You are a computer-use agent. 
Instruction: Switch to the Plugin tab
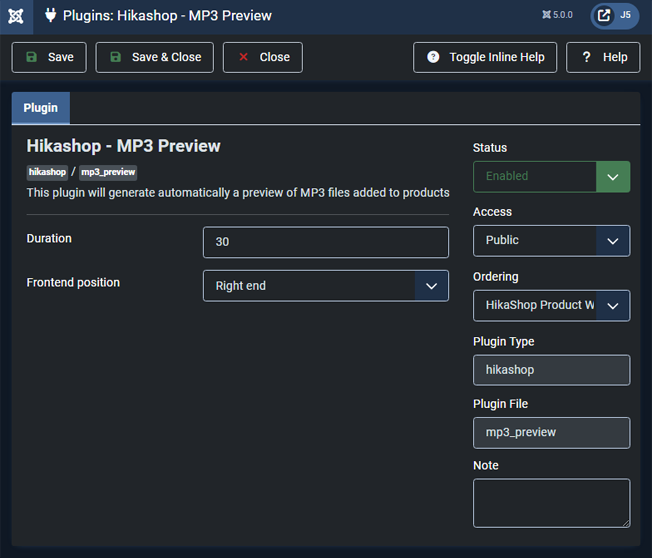[41, 108]
